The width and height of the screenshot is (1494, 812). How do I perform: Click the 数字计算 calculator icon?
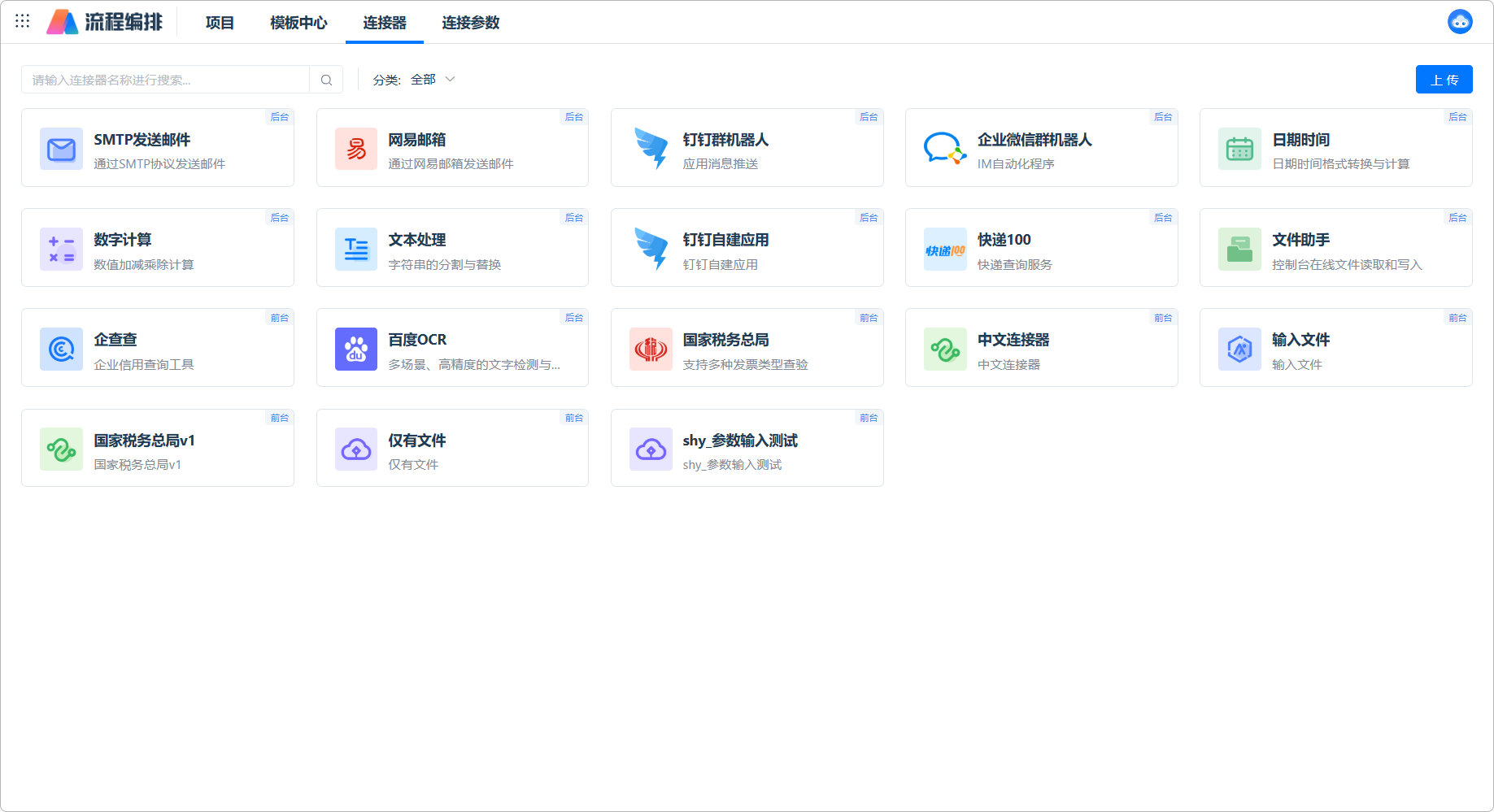coord(61,249)
